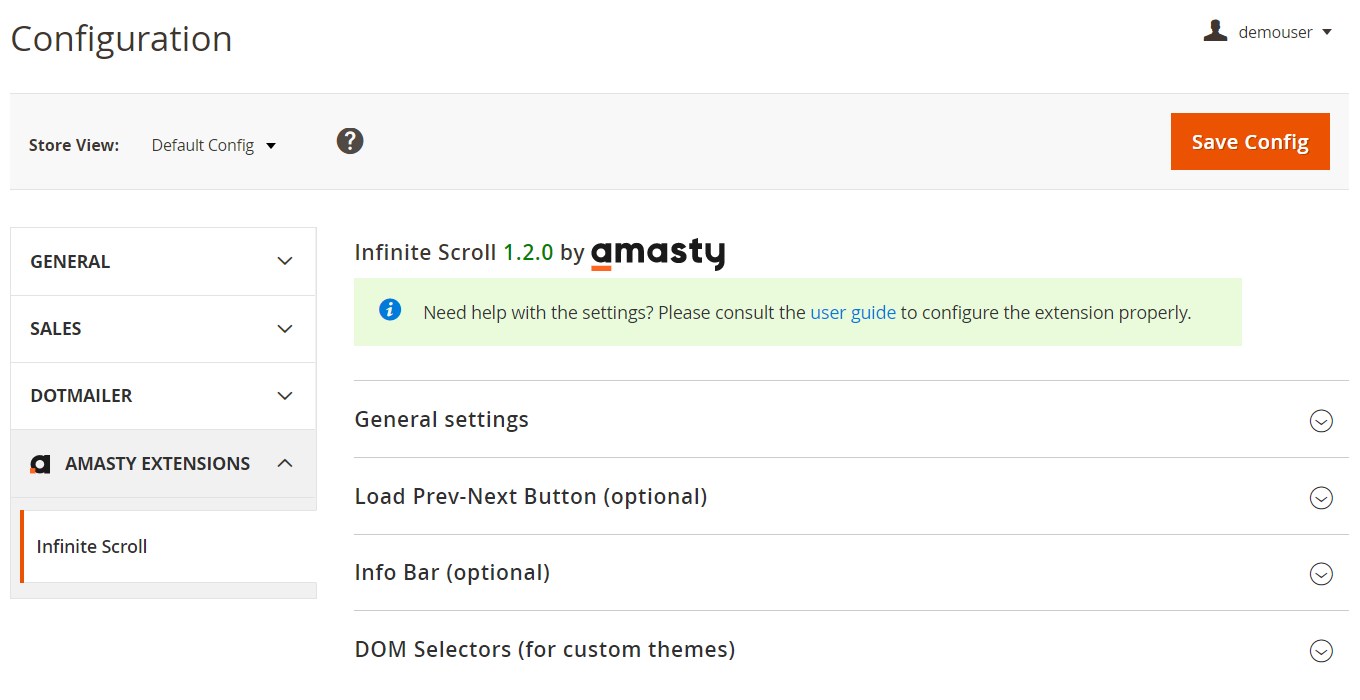The width and height of the screenshot is (1360, 700).
Task: Open the Store View Default Config dropdown
Action: (x=213, y=146)
